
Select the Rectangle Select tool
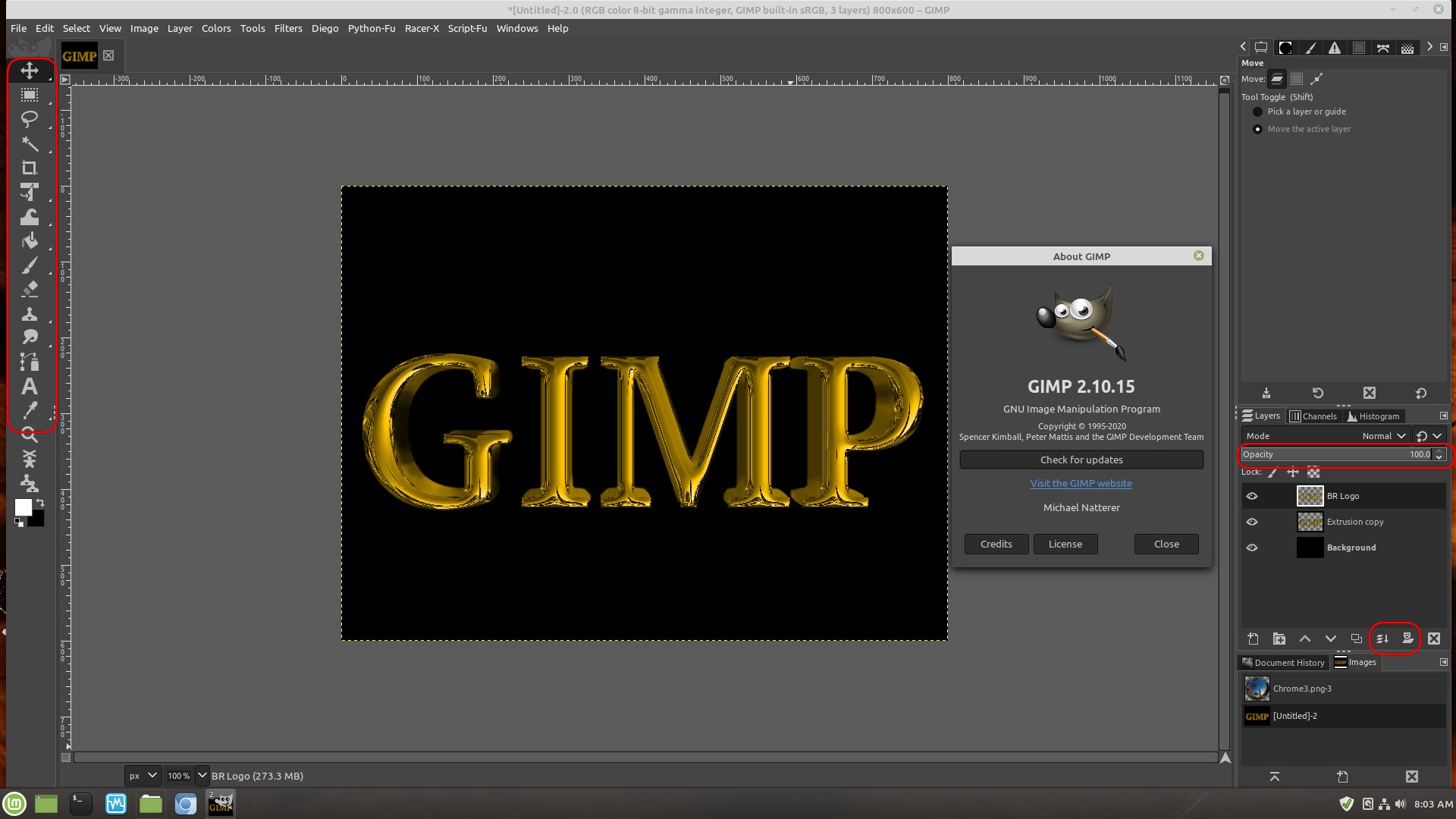pos(30,95)
